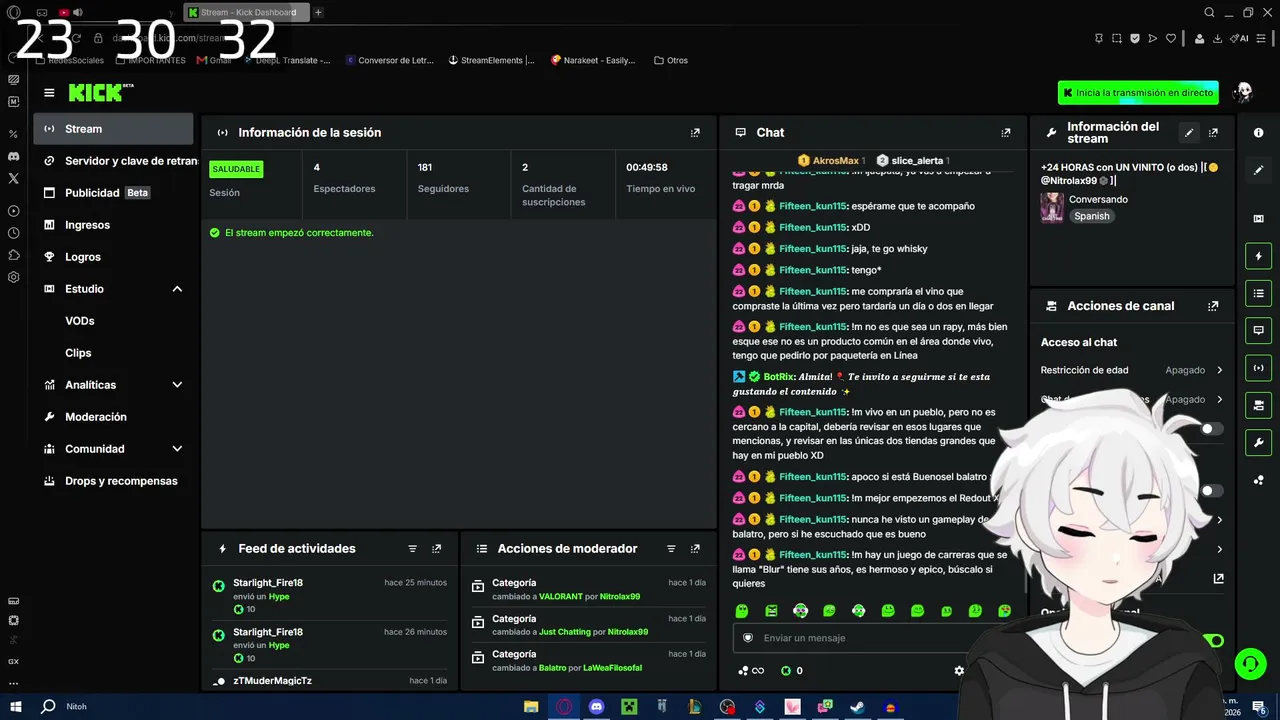Viewport: 1280px width, 720px height.
Task: Click the green support headset button
Action: [x=1249, y=663]
